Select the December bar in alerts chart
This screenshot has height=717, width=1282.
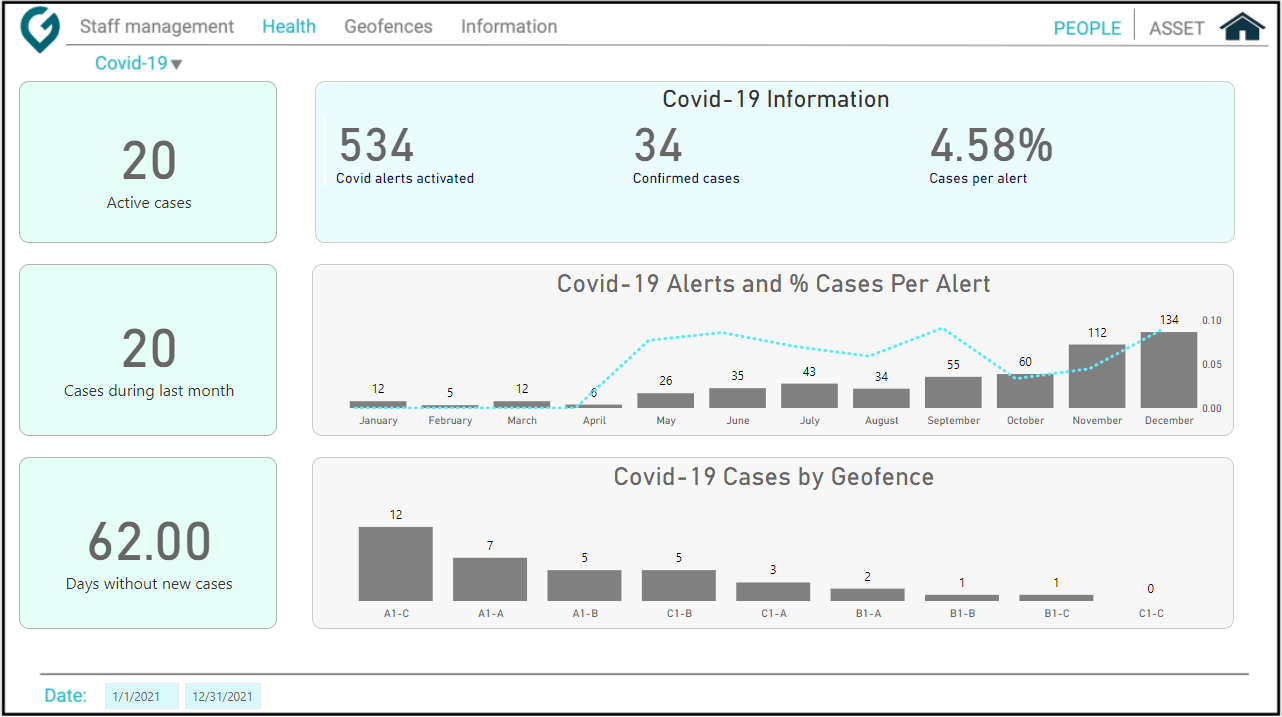(1168, 370)
